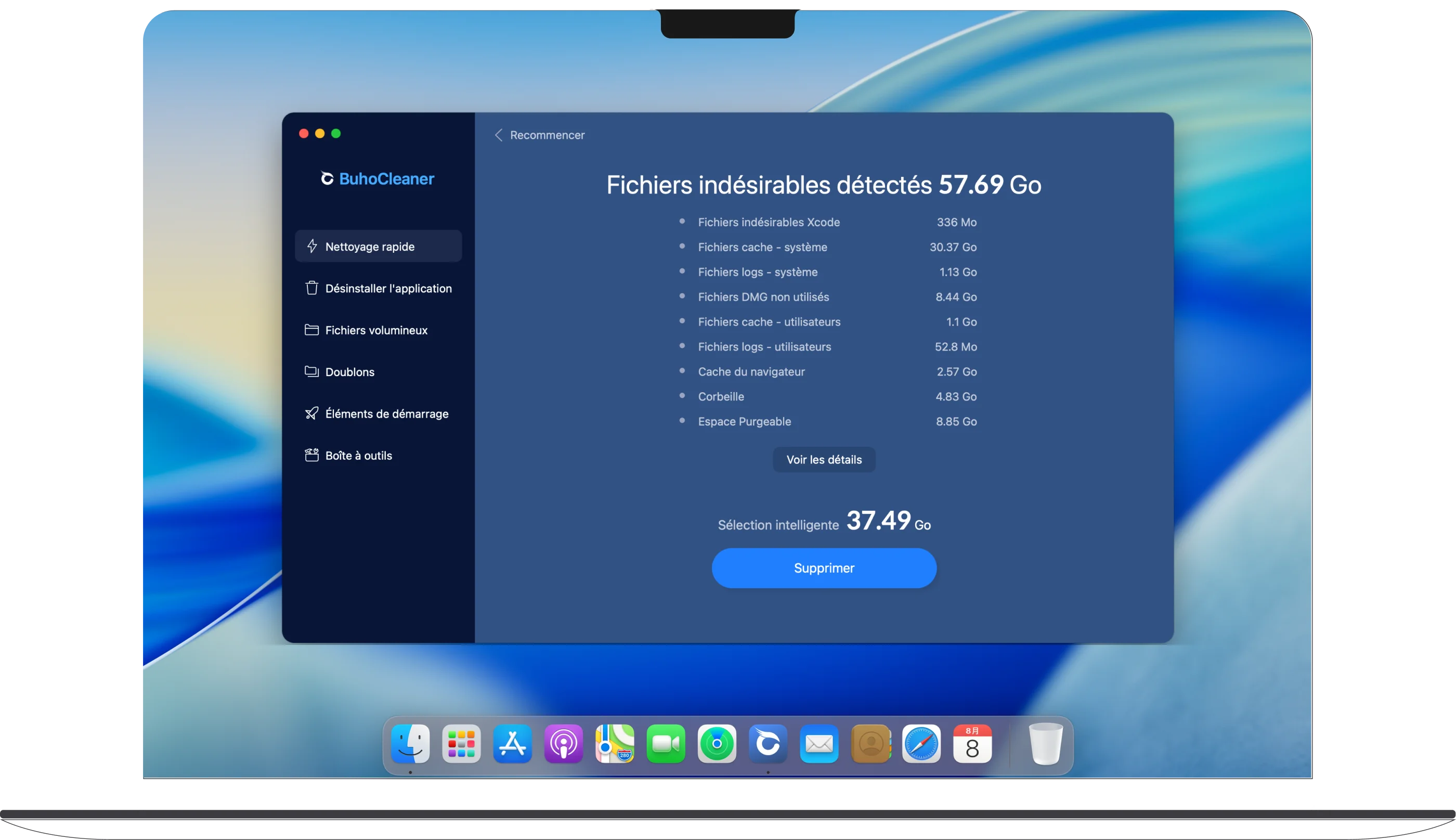Click the Recommencer link
The width and height of the screenshot is (1456, 840).
[547, 135]
